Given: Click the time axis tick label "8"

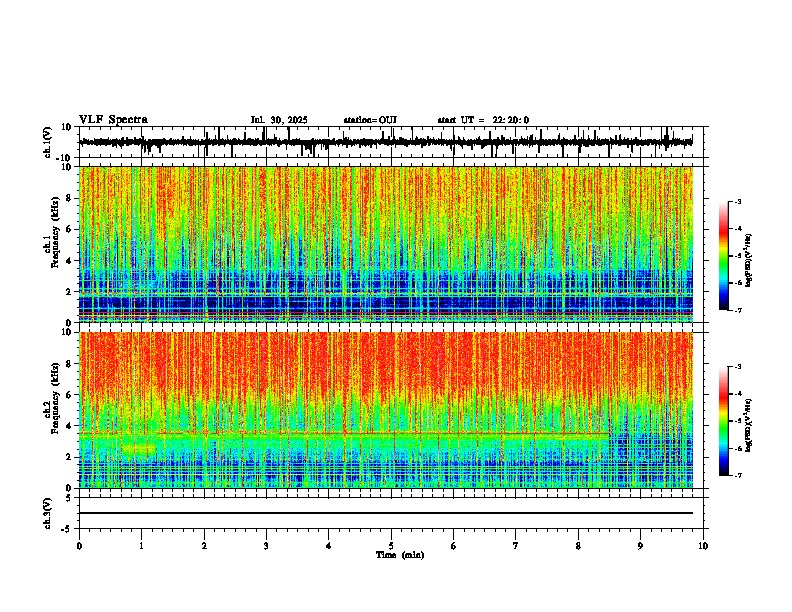Looking at the screenshot, I should click(x=578, y=546).
